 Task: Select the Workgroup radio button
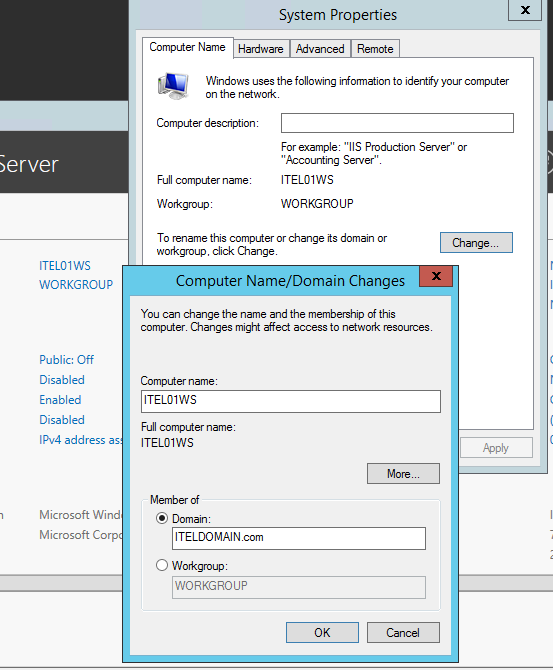[162, 565]
